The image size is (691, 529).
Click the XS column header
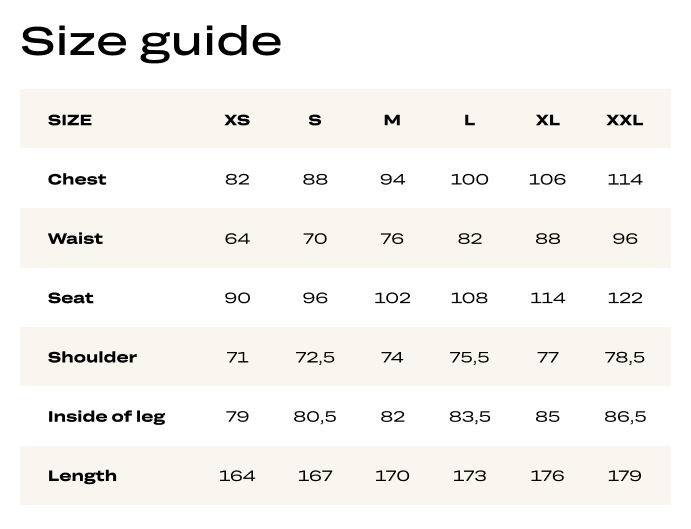[x=237, y=120]
